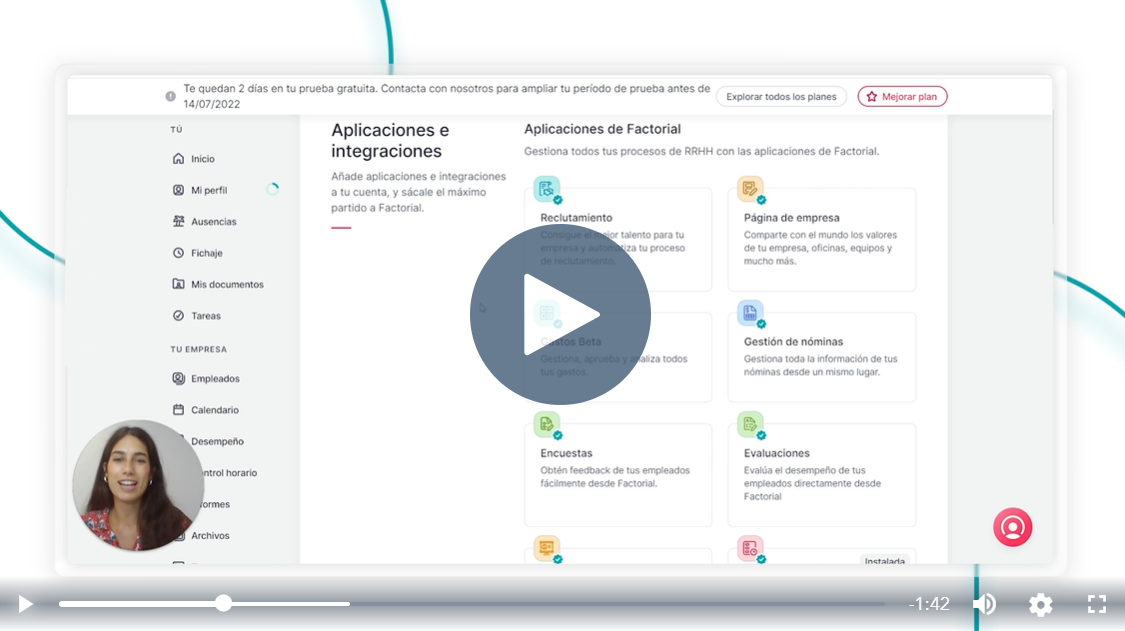Click the Ausencias palm tree icon

point(179,221)
